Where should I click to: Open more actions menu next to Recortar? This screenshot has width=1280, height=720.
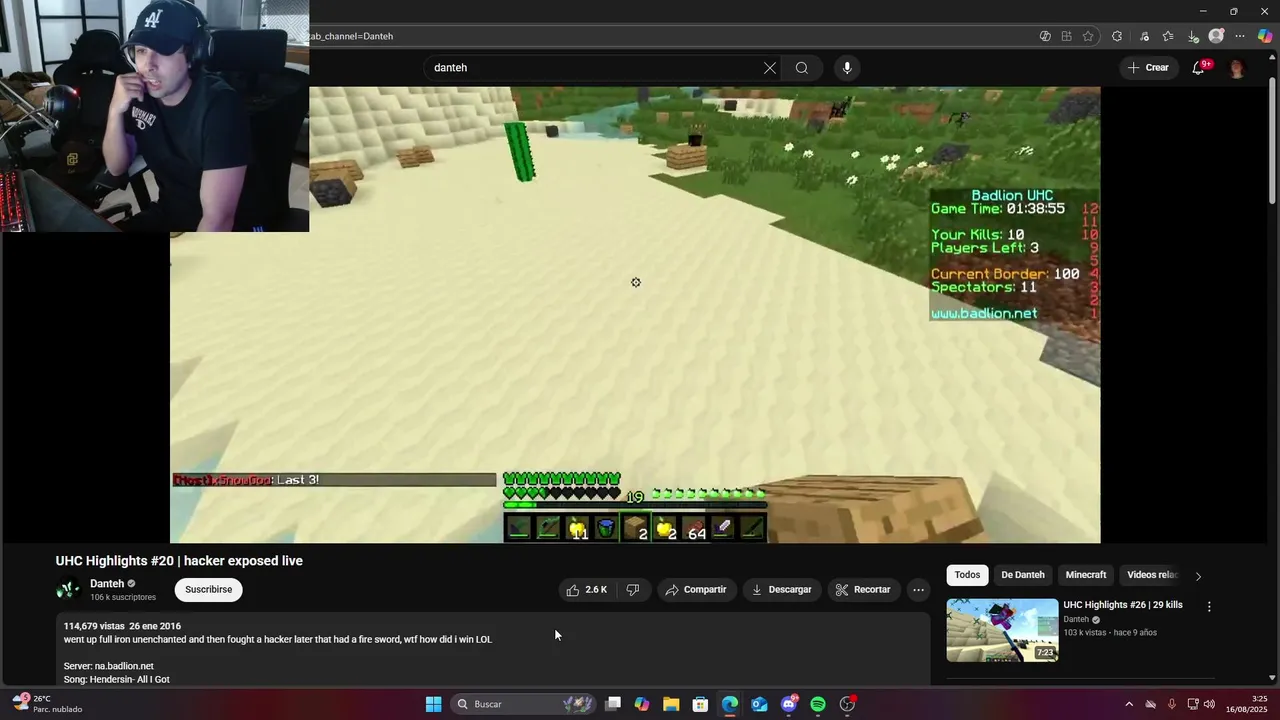tap(918, 590)
